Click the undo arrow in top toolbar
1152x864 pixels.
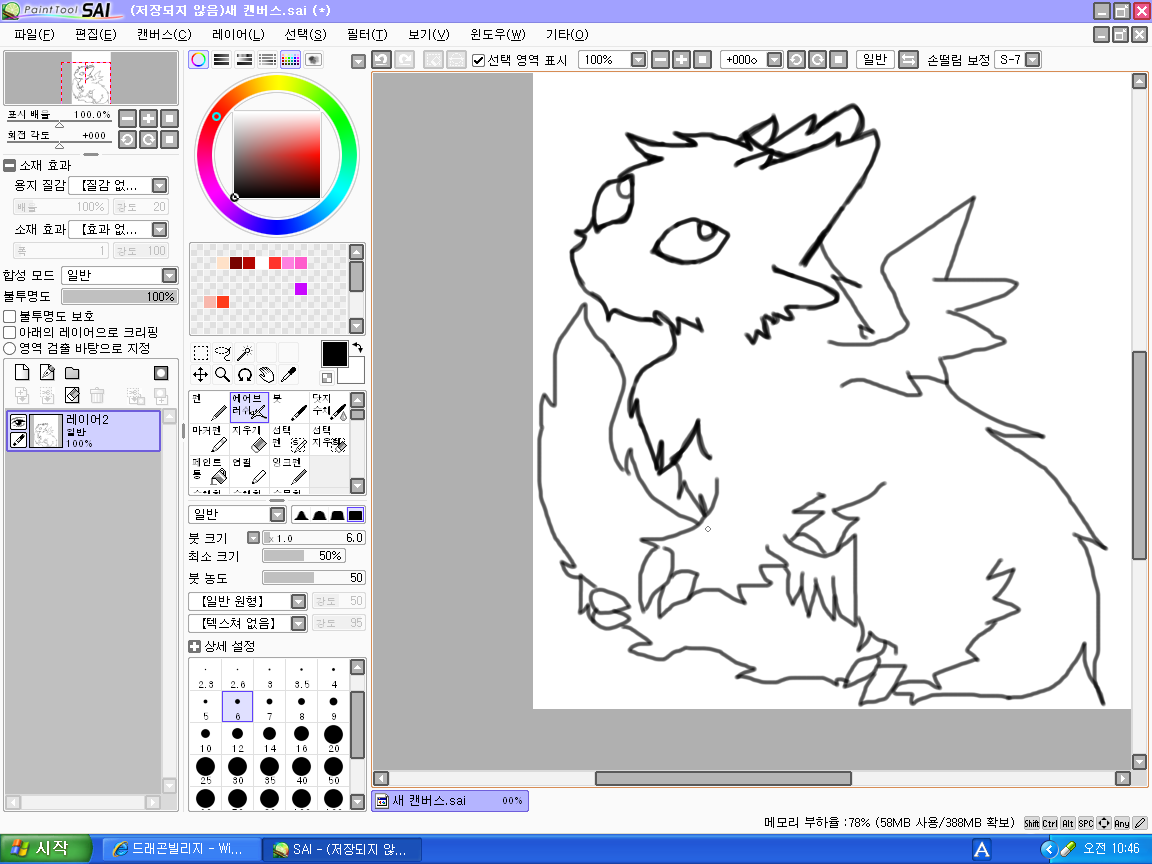[x=381, y=60]
